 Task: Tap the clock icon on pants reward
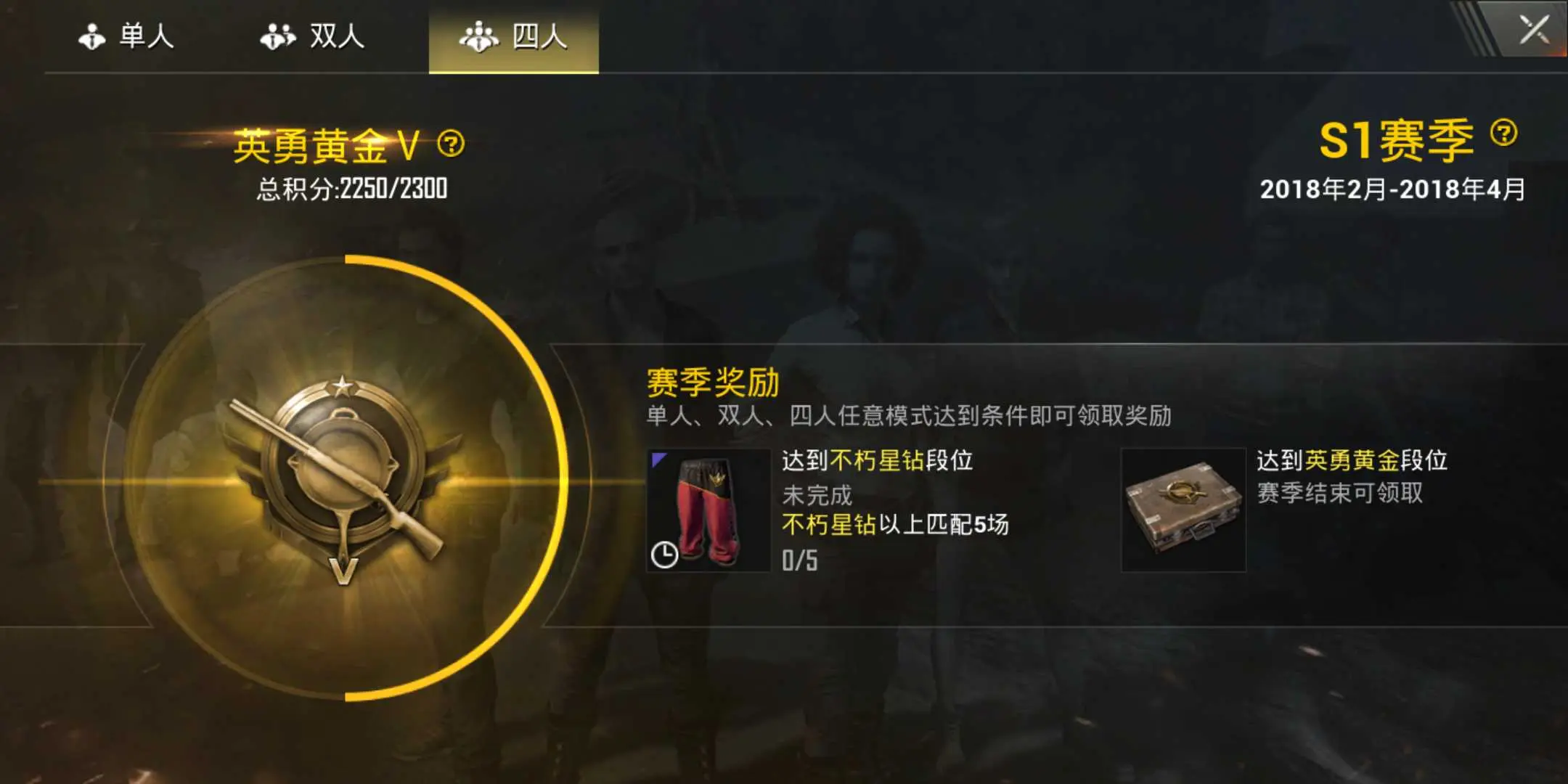(664, 555)
